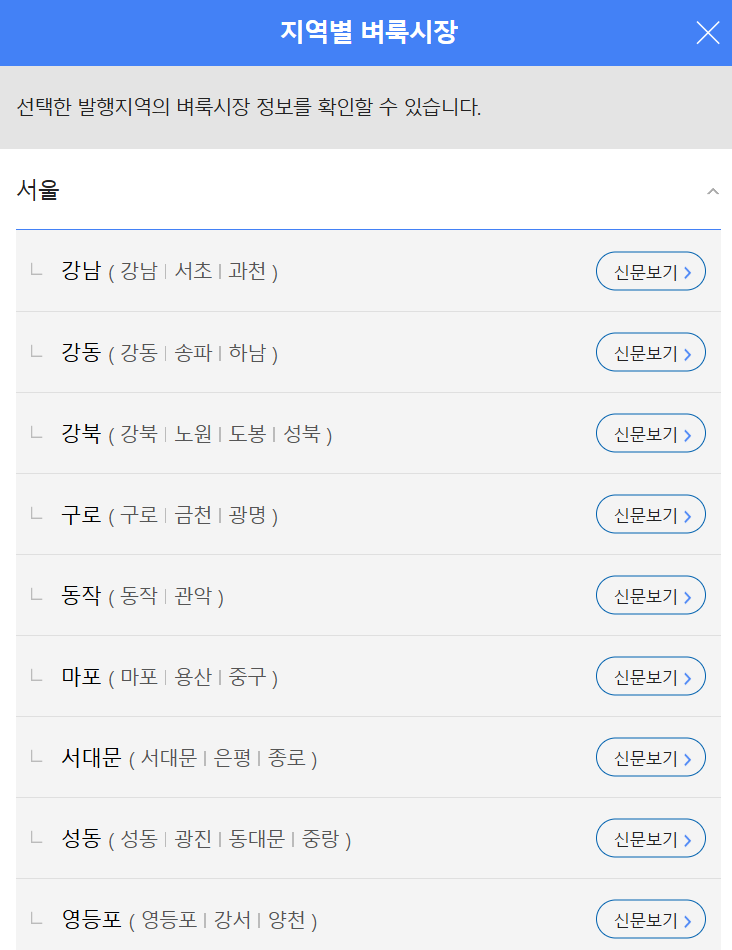
Task: Select the 동작 region label
Action: [x=81, y=595]
